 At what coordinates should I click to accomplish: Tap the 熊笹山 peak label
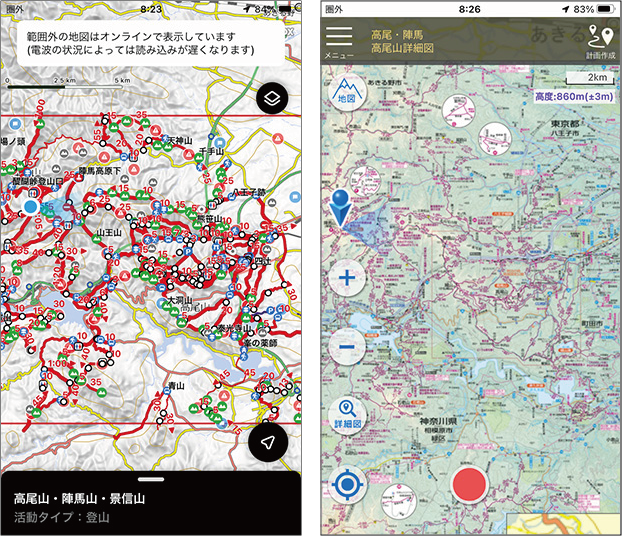pyautogui.click(x=209, y=219)
